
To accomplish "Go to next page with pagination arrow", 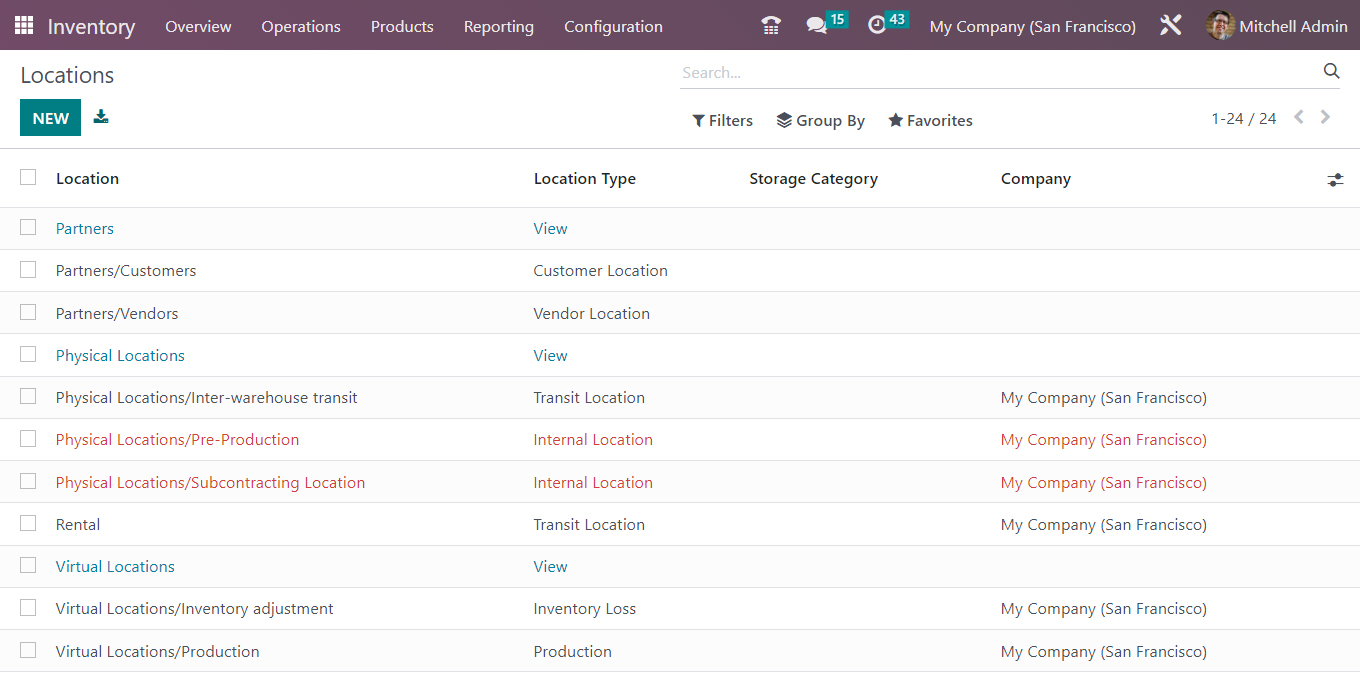I will (x=1325, y=117).
